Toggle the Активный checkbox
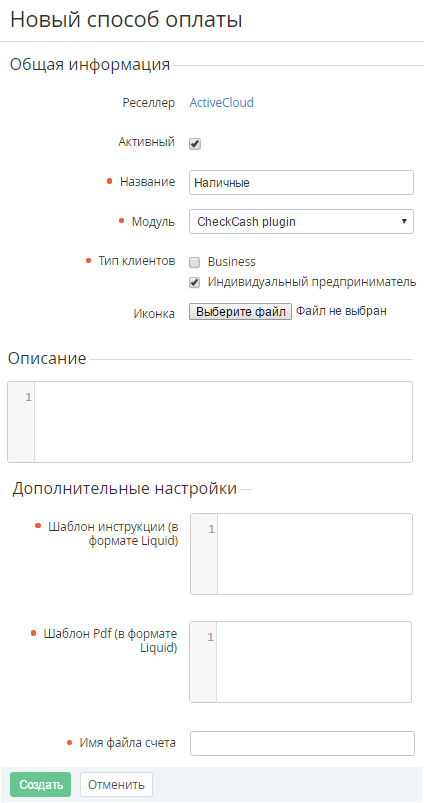 (195, 144)
